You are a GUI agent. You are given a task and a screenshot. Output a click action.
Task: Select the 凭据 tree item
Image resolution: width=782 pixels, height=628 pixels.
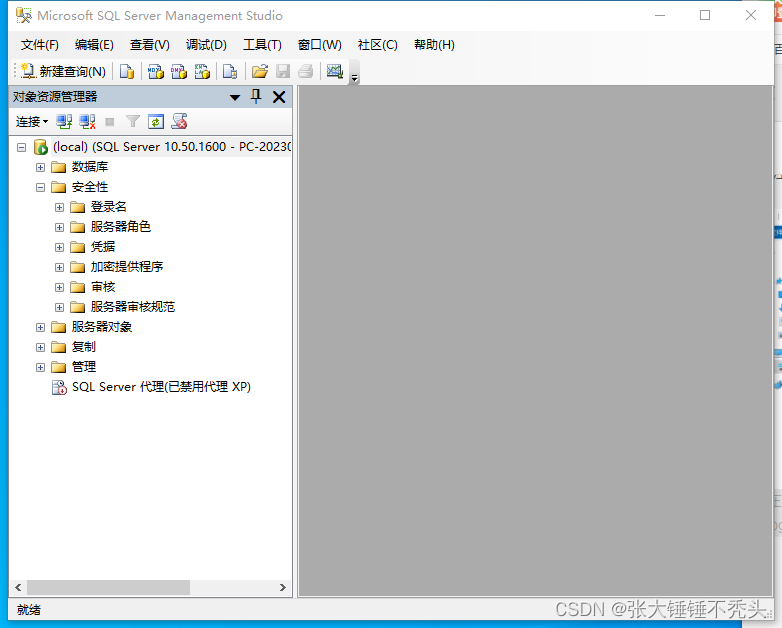[103, 246]
